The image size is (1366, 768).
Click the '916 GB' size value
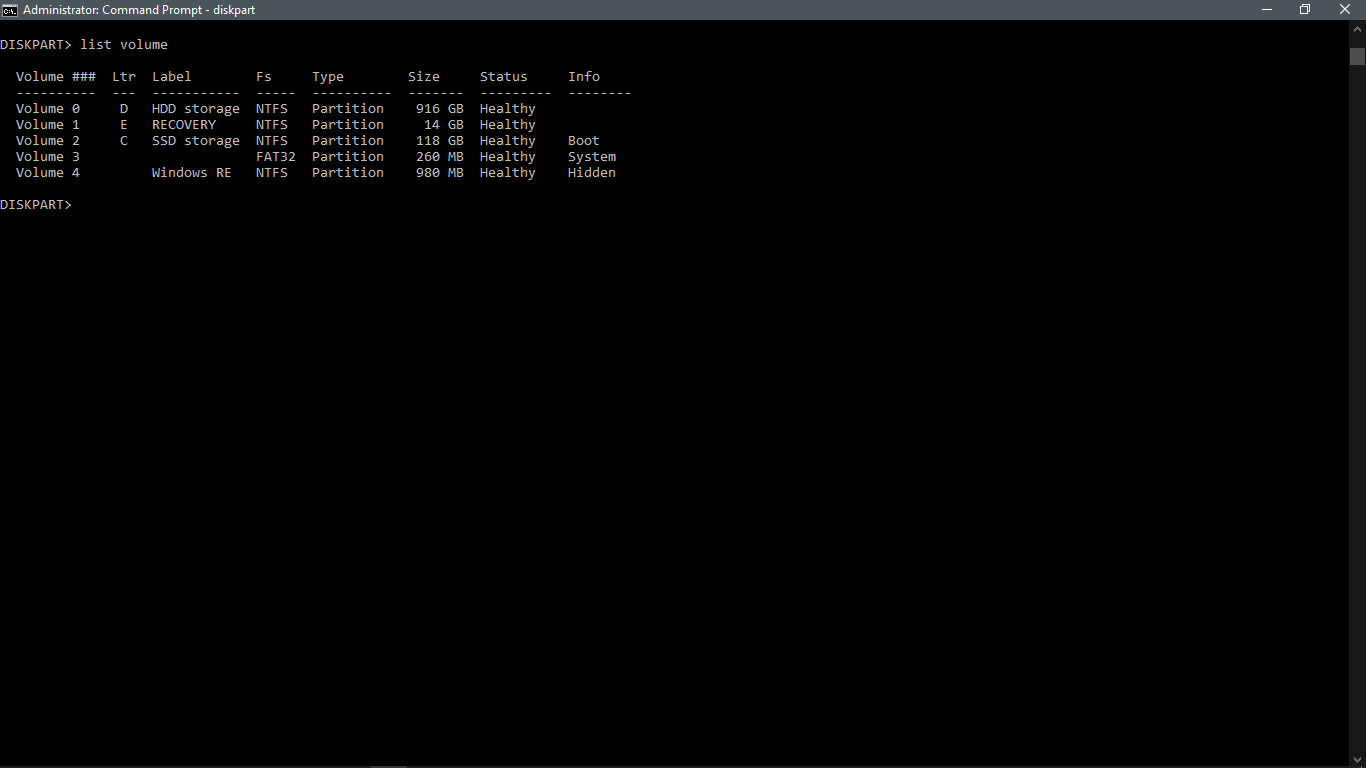(440, 109)
